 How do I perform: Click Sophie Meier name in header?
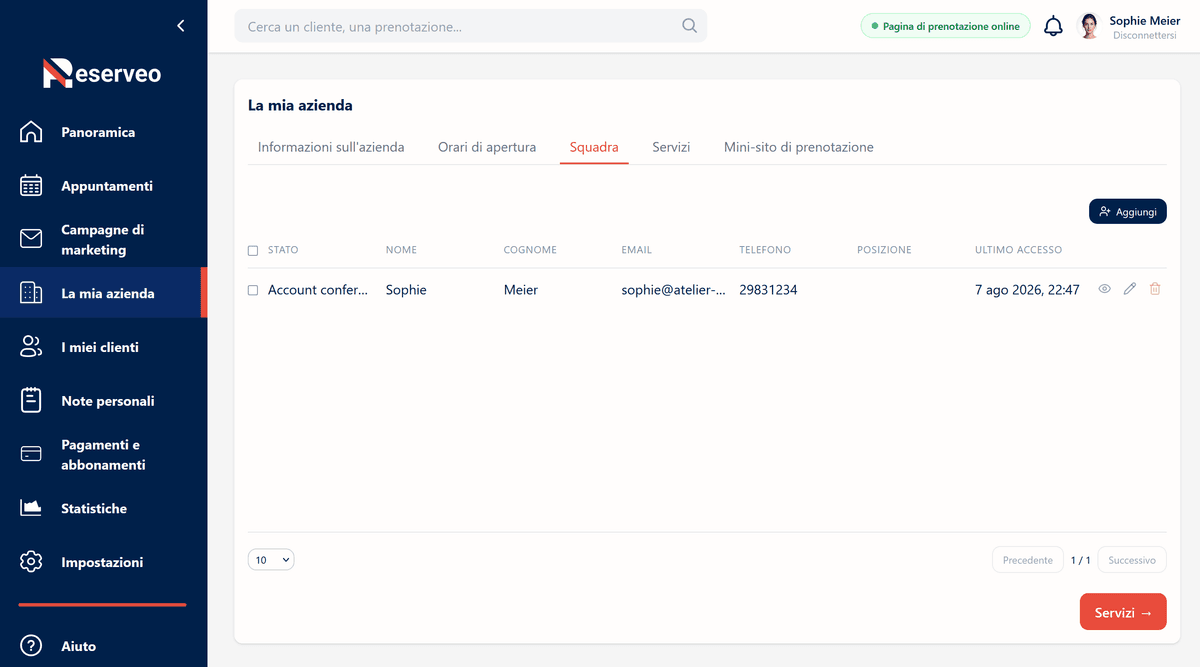click(x=1145, y=20)
